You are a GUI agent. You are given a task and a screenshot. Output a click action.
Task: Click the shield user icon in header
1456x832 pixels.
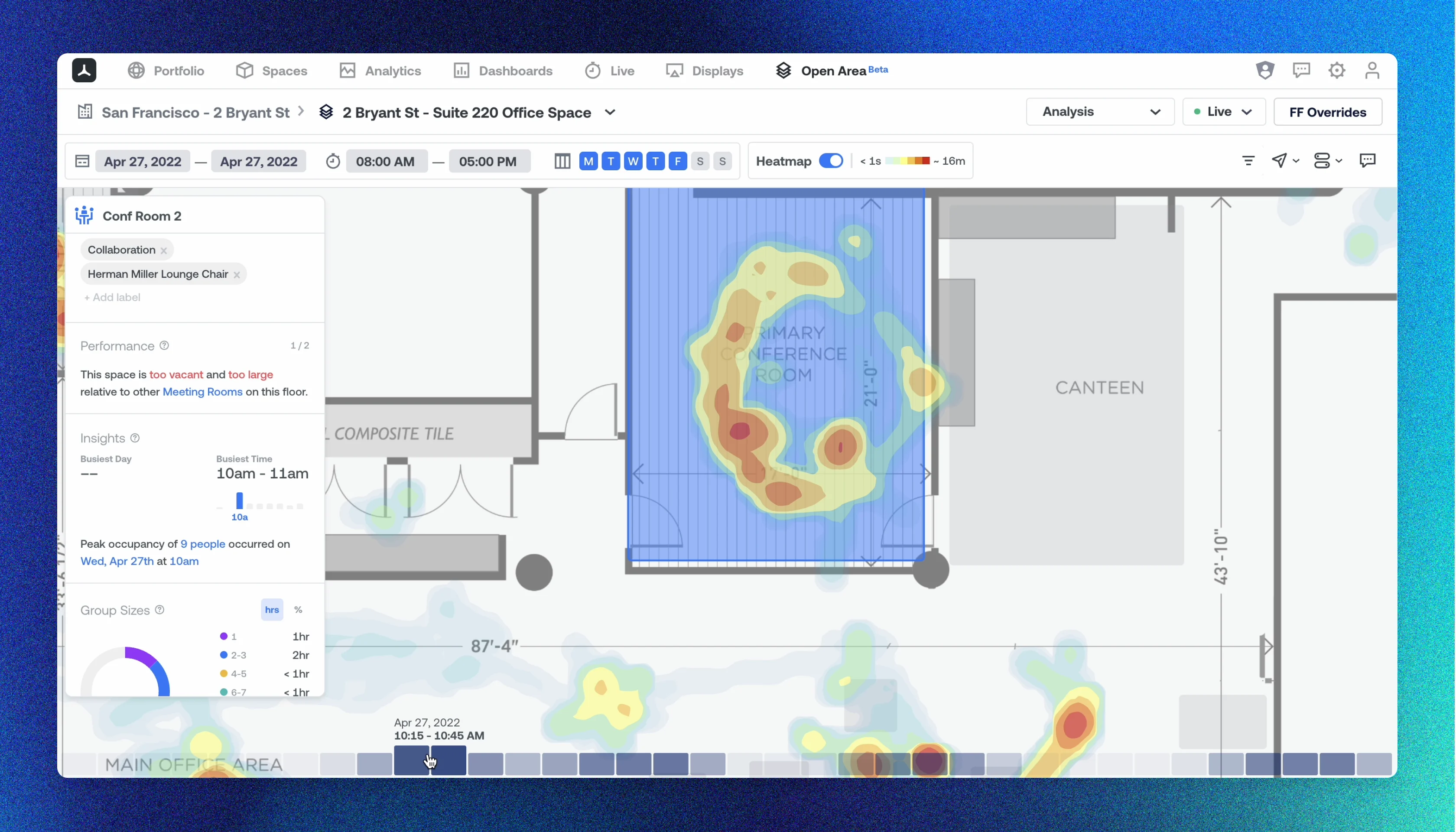coord(1265,71)
